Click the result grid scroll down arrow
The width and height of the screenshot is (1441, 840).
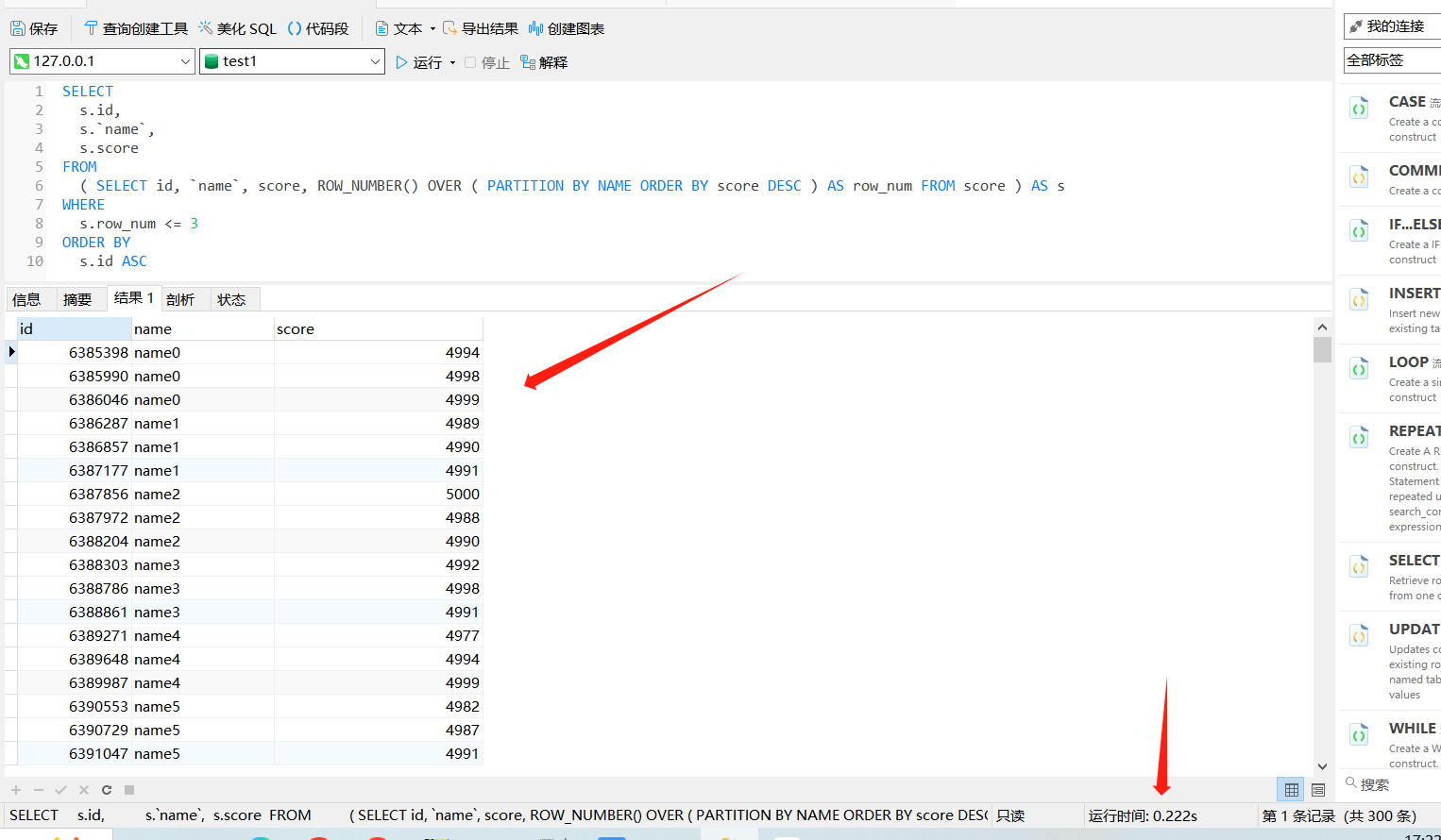coord(1322,766)
